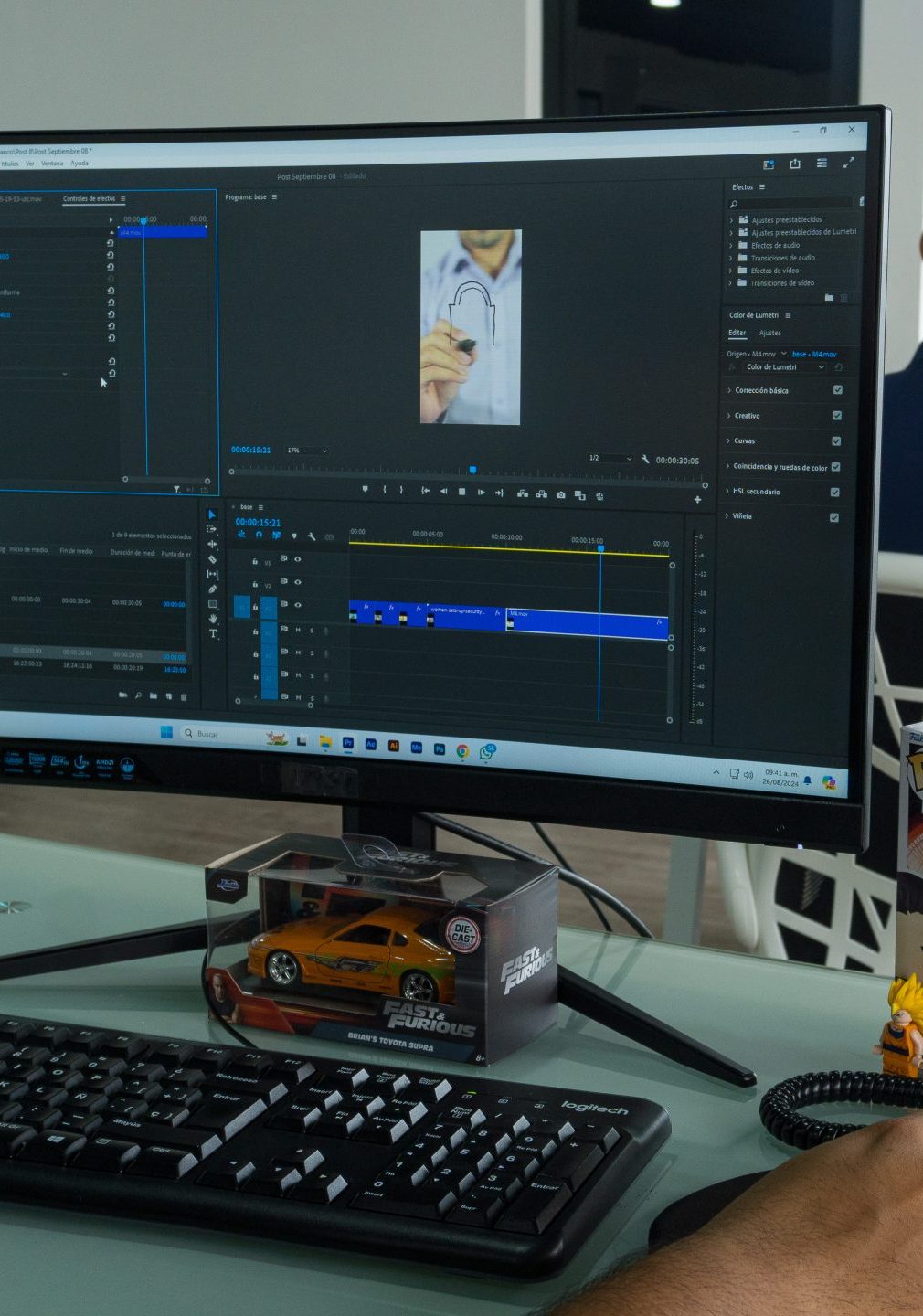Screen dimensions: 923x1316
Task: Select the Razor tool
Action: 212,558
